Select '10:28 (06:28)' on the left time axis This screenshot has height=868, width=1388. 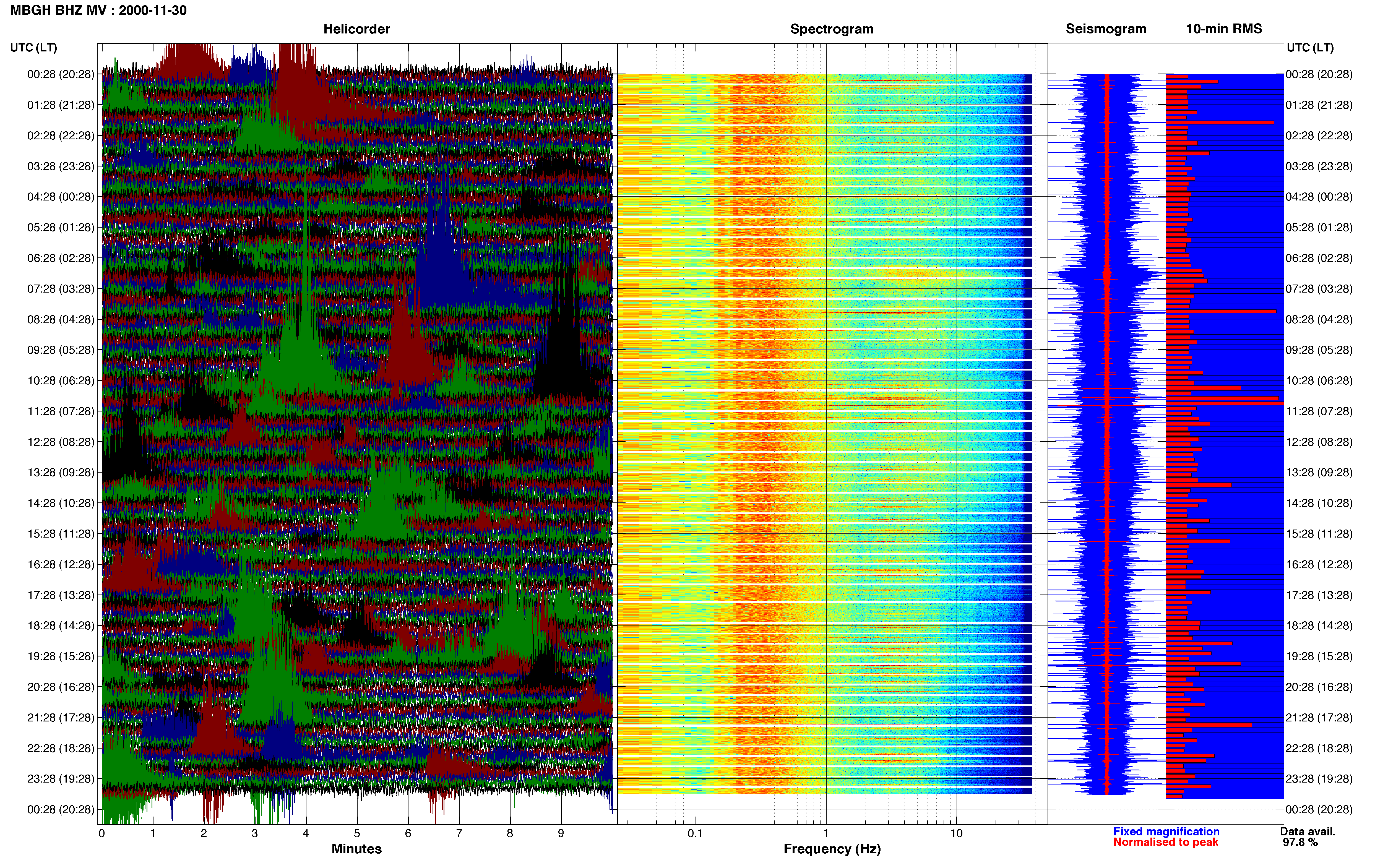[x=61, y=380]
